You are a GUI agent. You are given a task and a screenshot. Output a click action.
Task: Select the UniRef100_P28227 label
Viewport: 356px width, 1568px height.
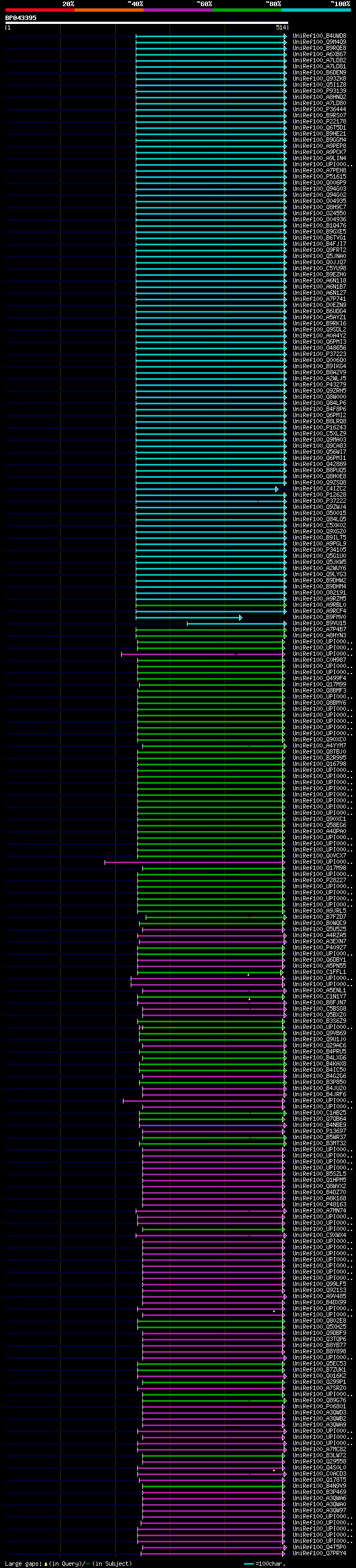tap(319, 880)
